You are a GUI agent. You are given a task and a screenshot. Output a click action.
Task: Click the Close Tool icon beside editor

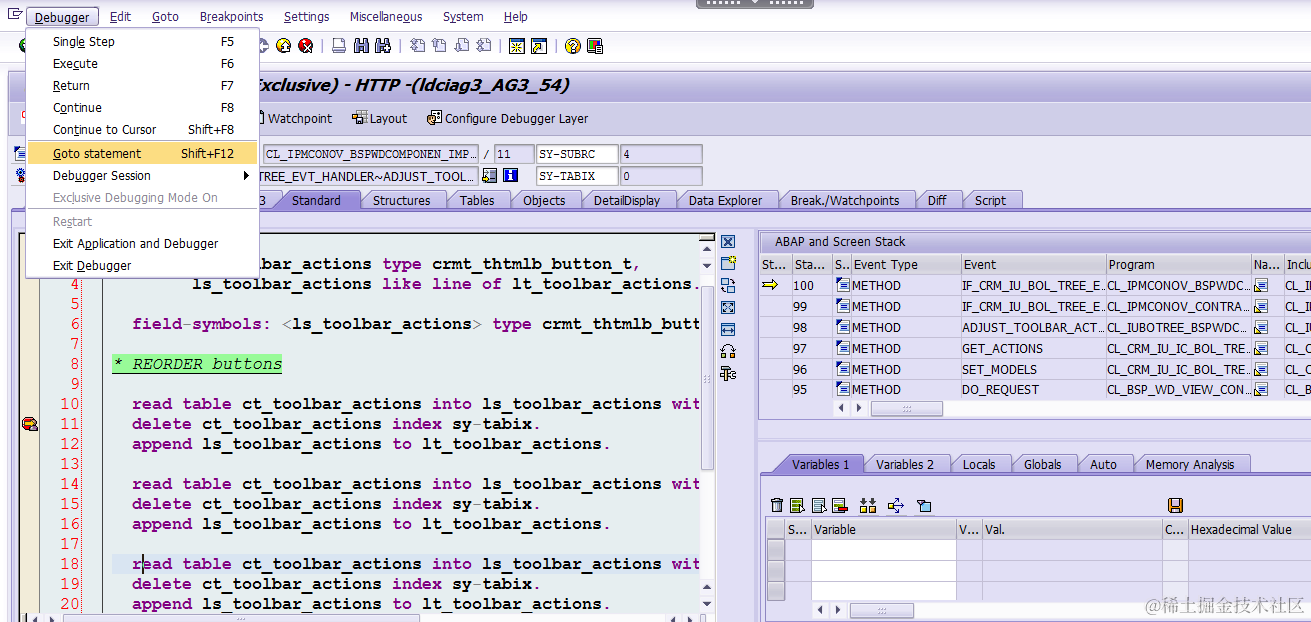pos(728,242)
